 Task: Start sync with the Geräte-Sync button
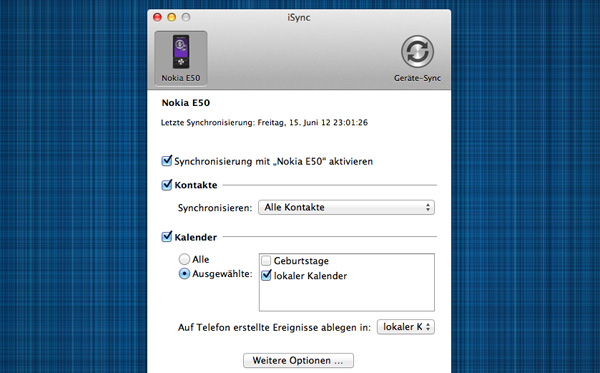click(x=417, y=58)
